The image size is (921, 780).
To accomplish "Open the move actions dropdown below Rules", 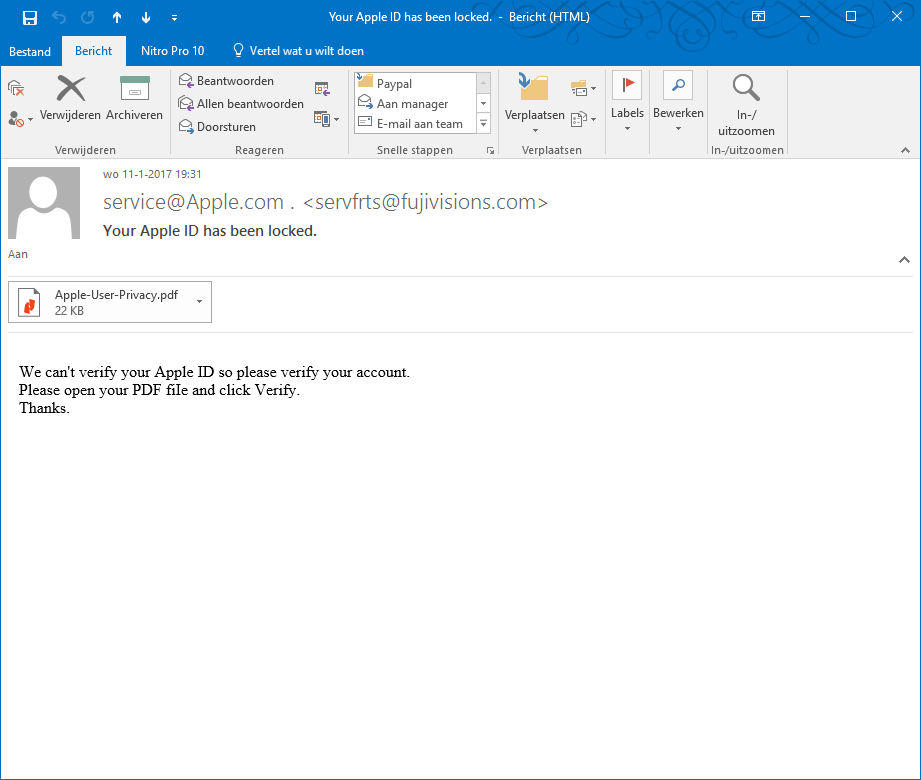I will click(583, 119).
